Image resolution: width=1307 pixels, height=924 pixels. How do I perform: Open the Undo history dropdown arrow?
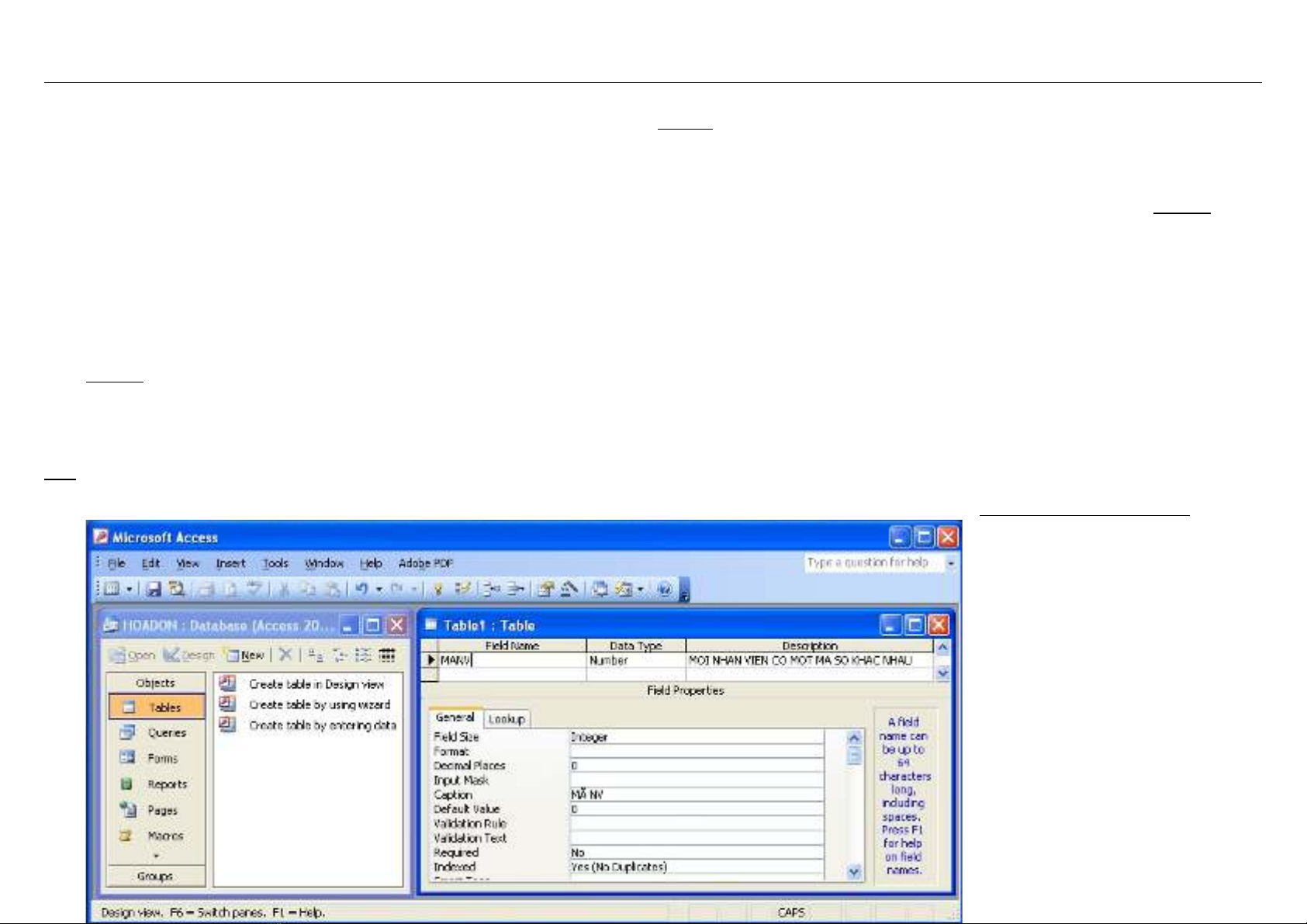[x=379, y=590]
